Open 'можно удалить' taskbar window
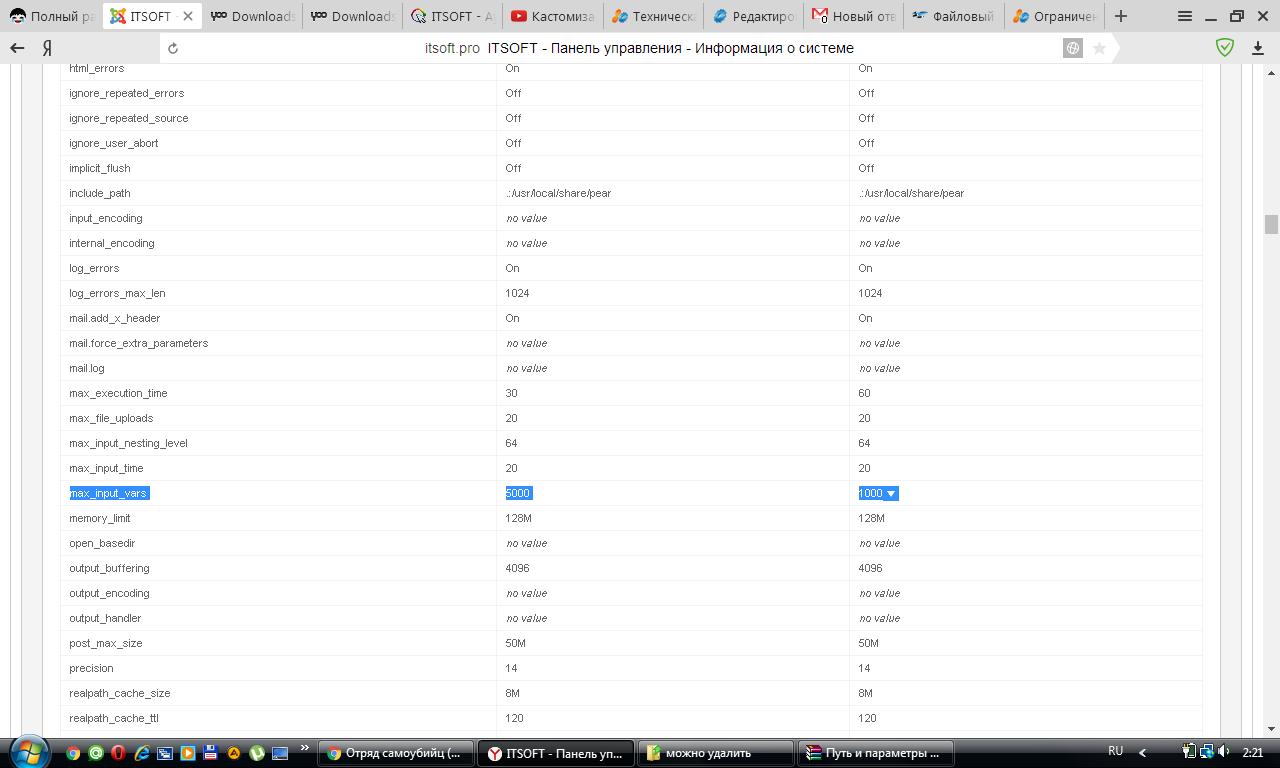The width and height of the screenshot is (1280, 768). [715, 753]
